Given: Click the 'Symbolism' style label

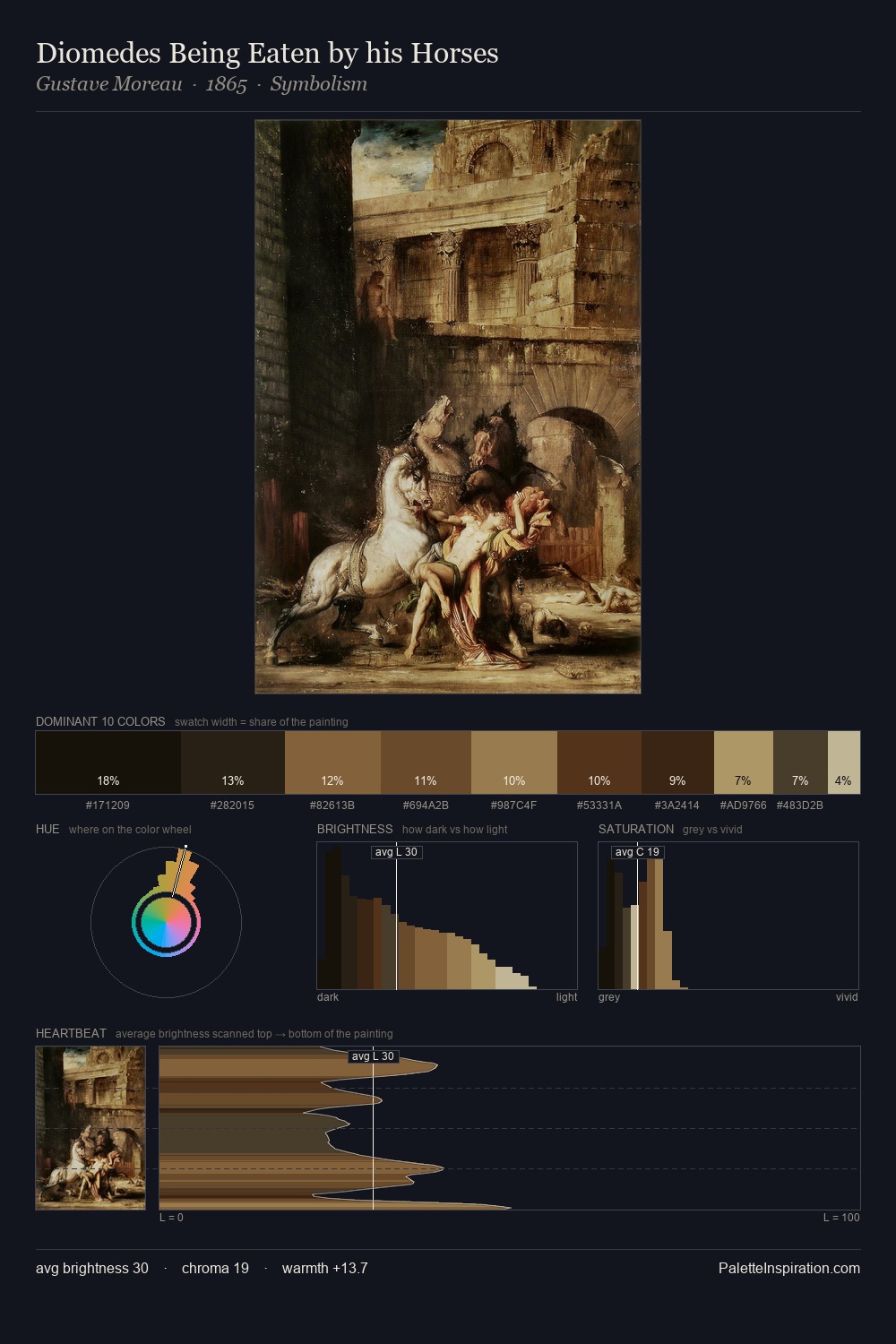Looking at the screenshot, I should click(x=319, y=84).
